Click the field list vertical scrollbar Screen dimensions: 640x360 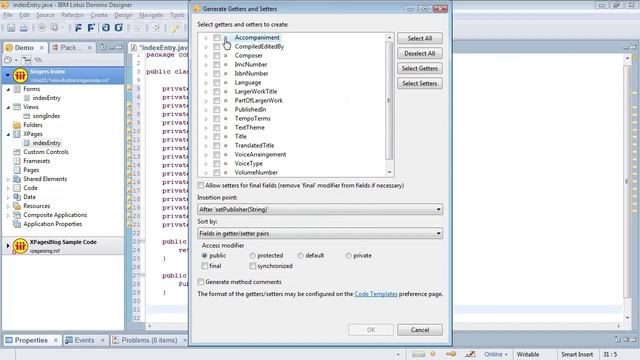389,104
